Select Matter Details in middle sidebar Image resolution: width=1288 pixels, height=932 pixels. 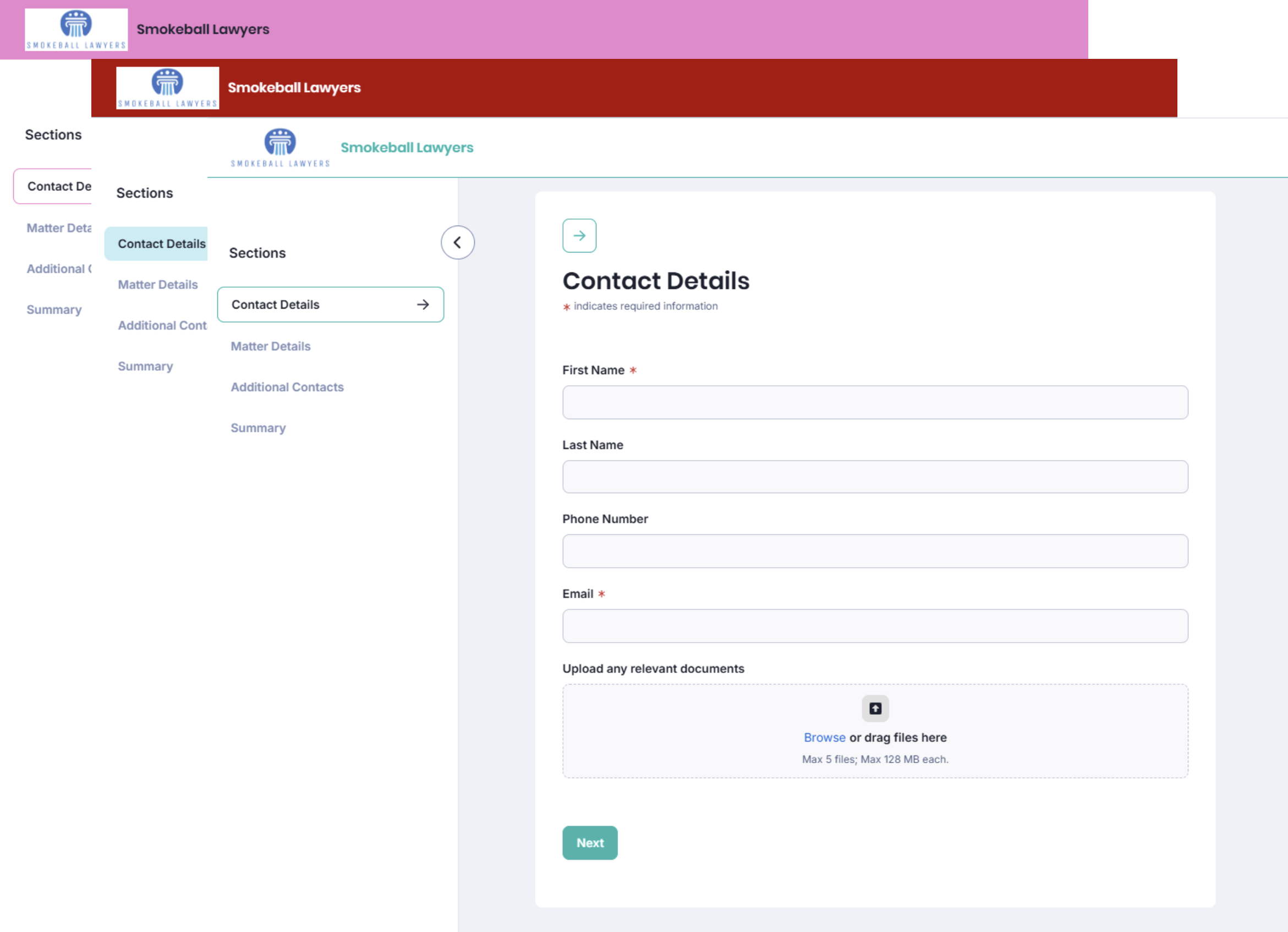[x=158, y=284]
